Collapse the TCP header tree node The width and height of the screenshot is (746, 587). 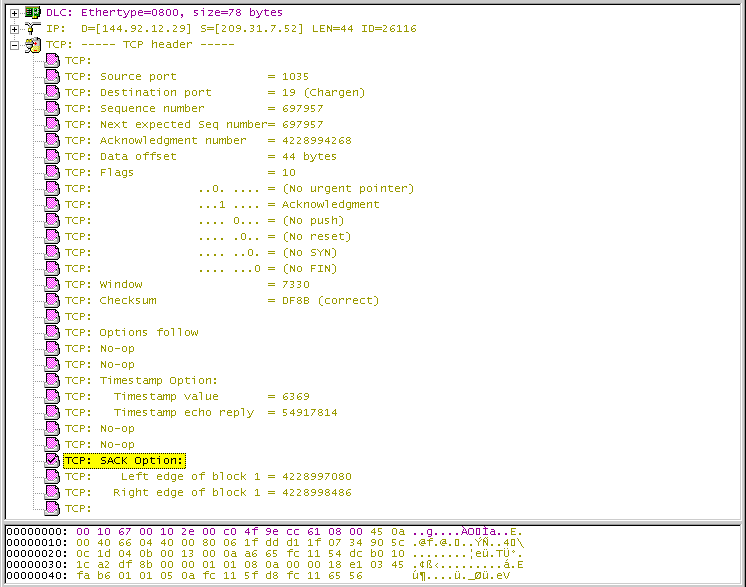(14, 45)
